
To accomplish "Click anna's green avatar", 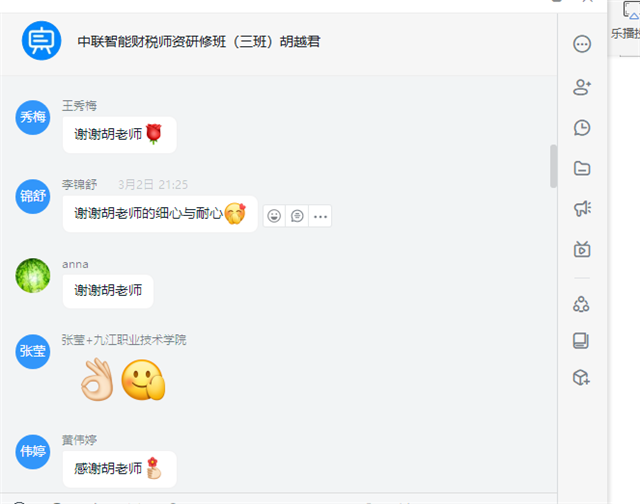I will (33, 275).
